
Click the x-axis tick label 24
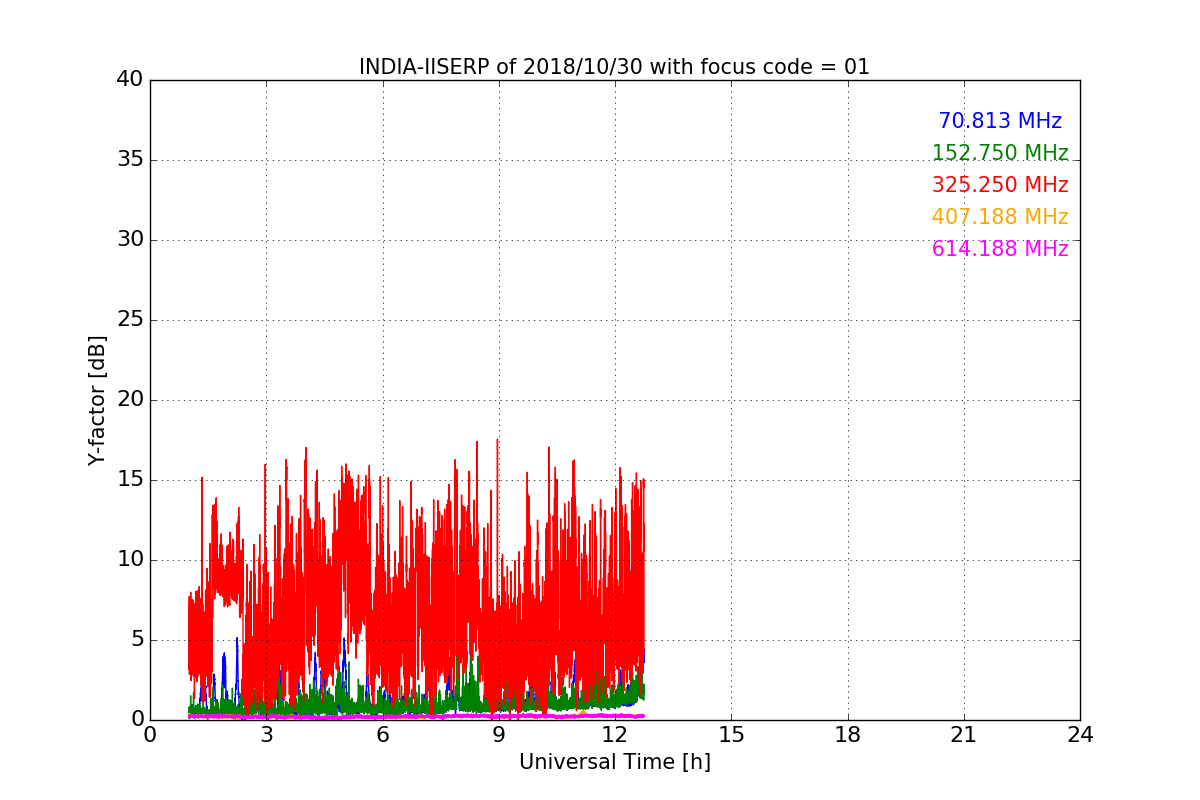(1080, 735)
